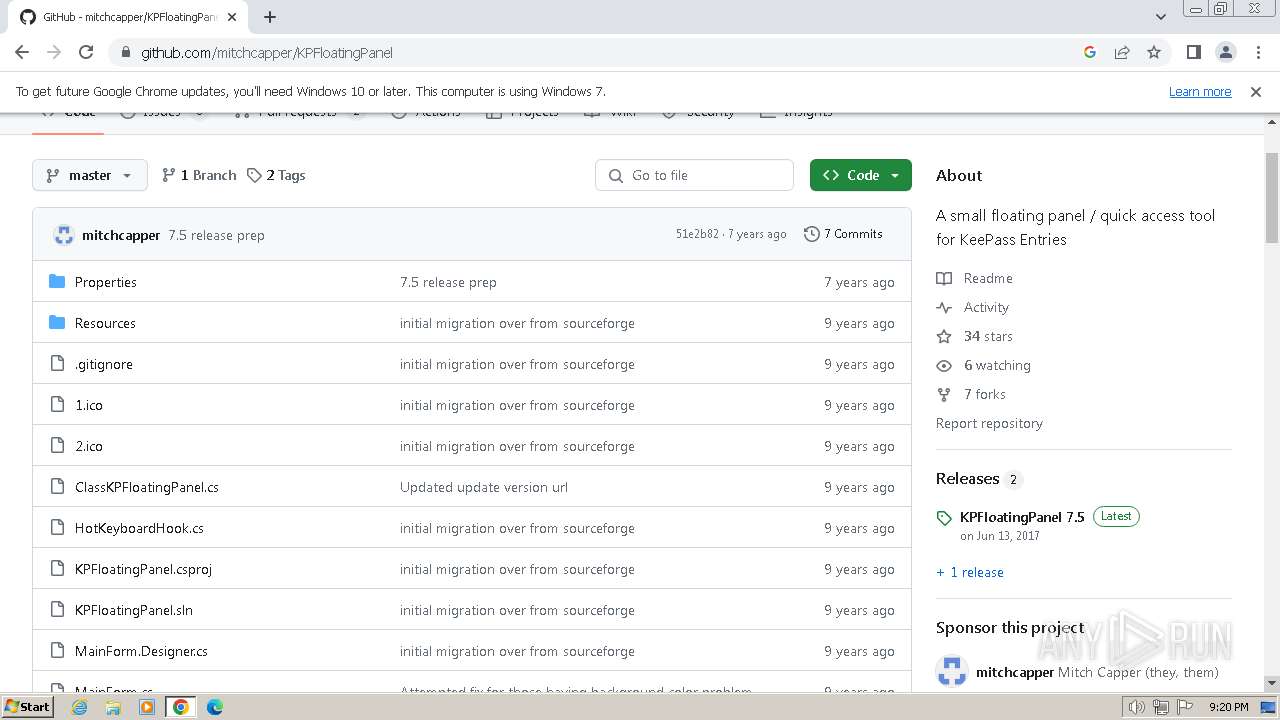Click Properties folder icon
This screenshot has width=1280, height=720.
(57, 282)
